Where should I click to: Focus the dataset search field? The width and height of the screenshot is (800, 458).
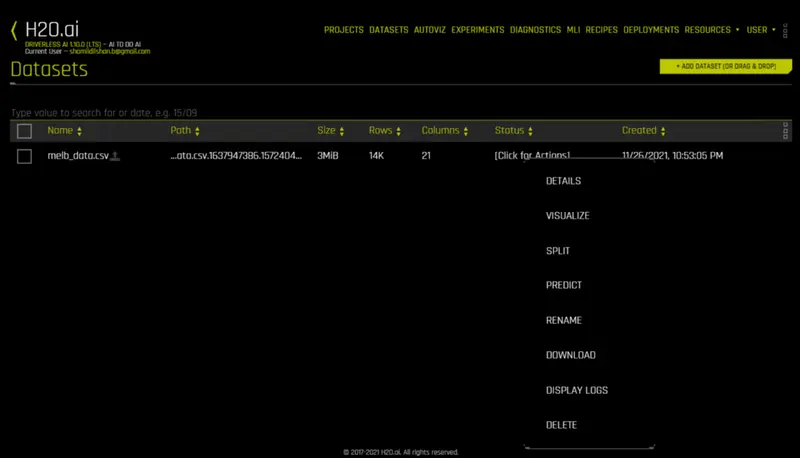401,113
